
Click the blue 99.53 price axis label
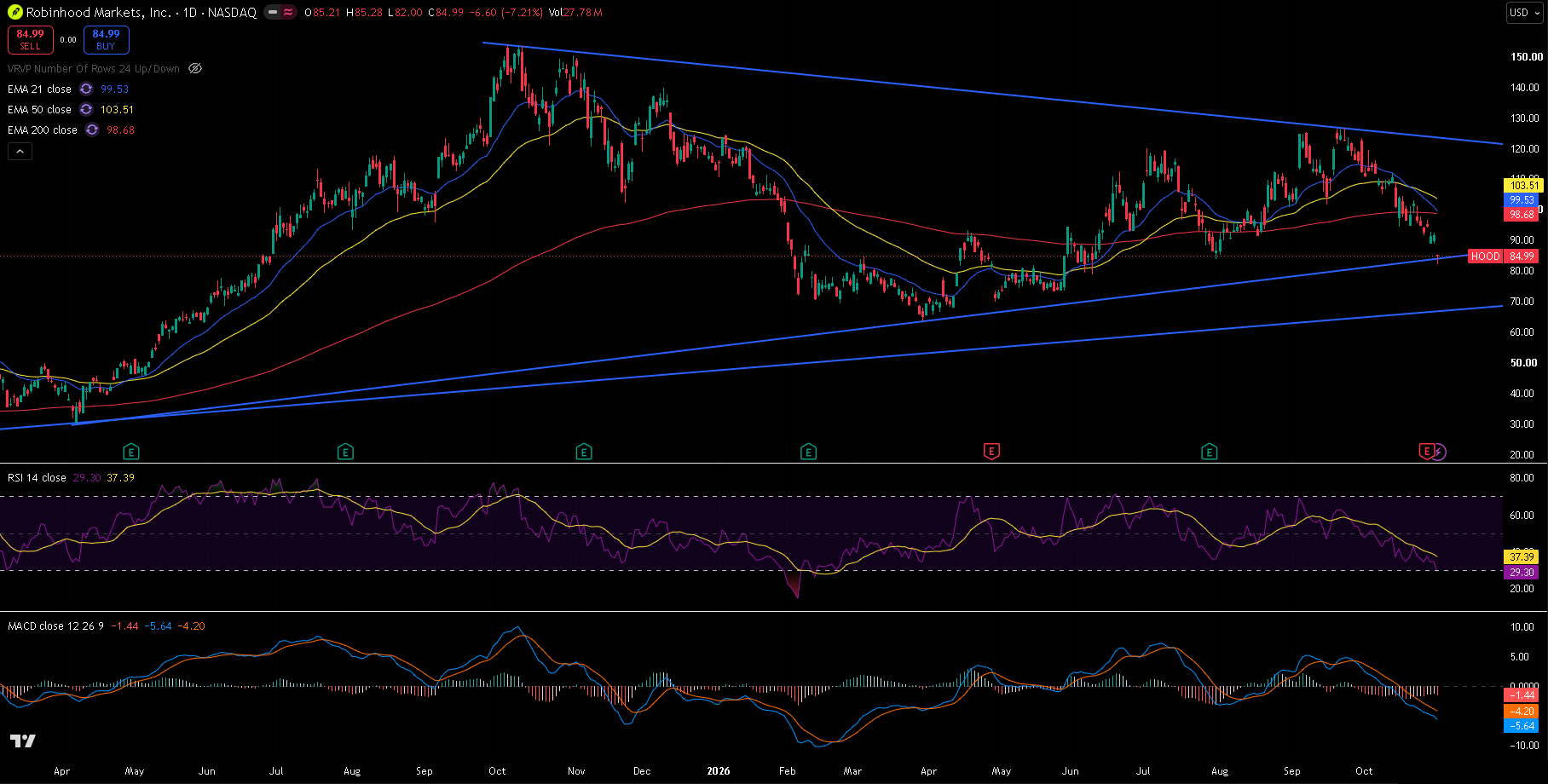pos(1522,200)
